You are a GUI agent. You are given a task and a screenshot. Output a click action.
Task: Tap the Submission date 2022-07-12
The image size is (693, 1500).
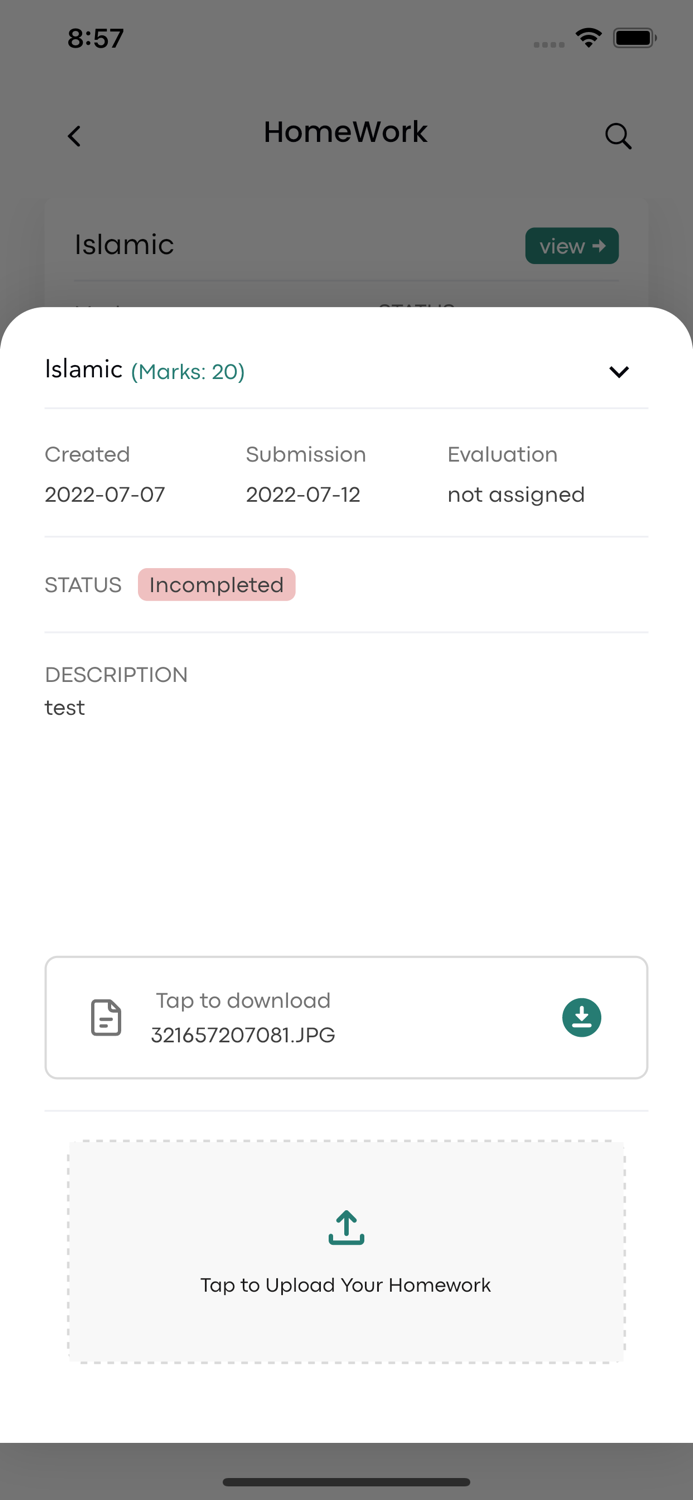303,495
